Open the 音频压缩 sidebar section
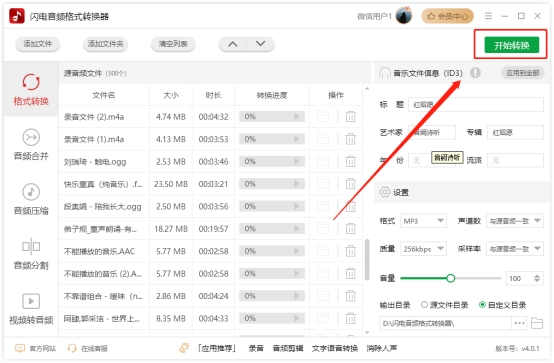 [31, 199]
